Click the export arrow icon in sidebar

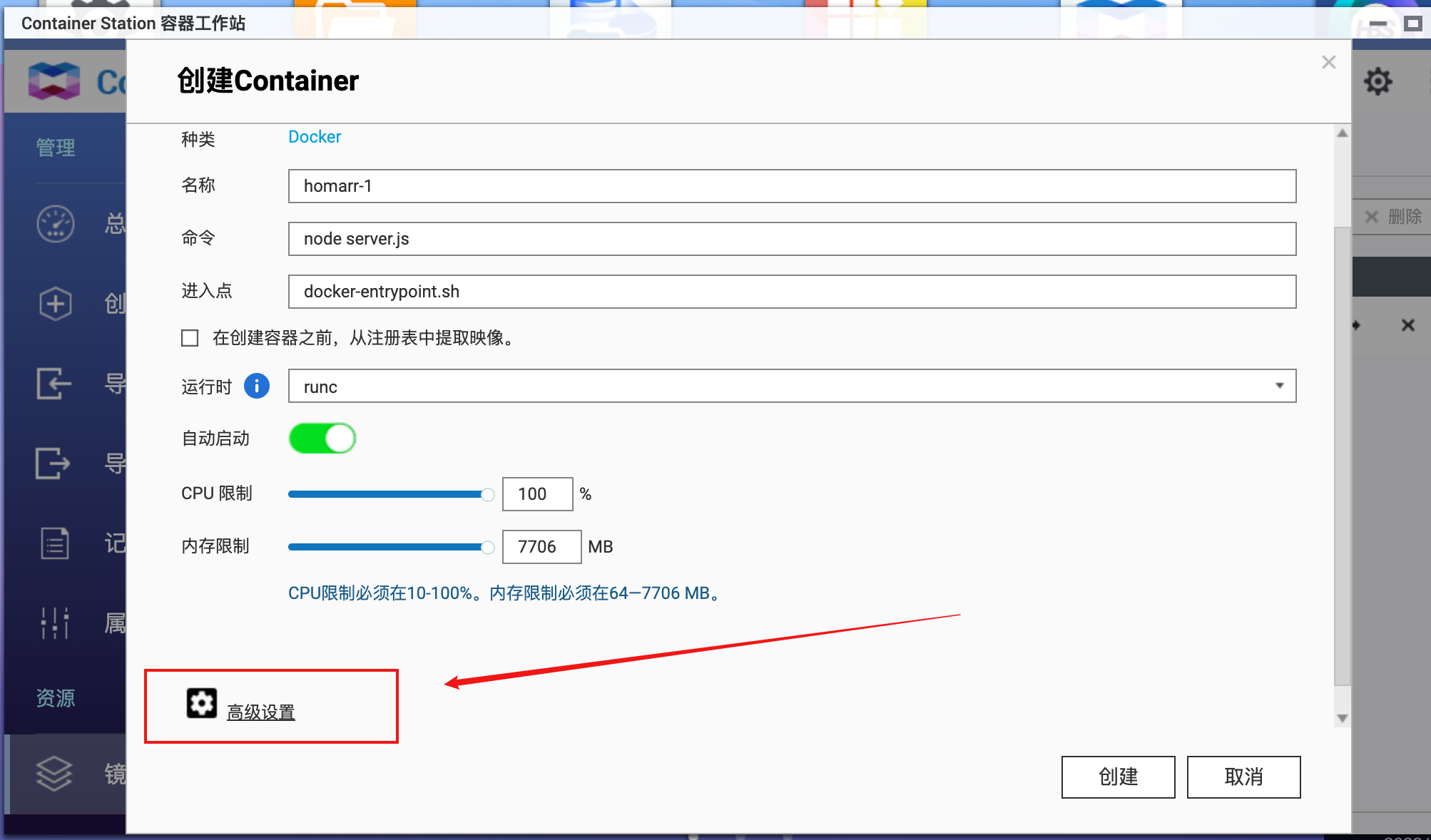[x=54, y=463]
